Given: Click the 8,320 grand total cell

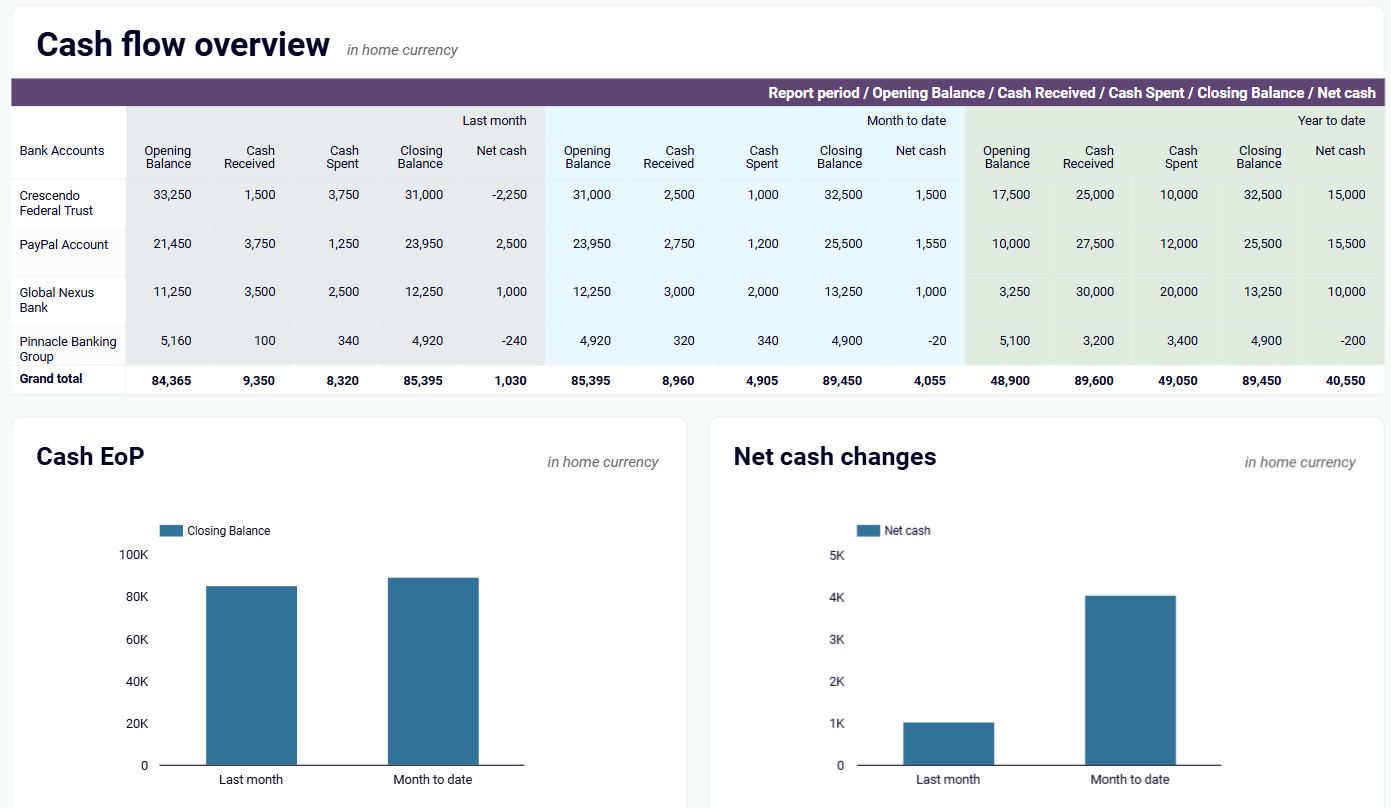Looking at the screenshot, I should pyautogui.click(x=342, y=381).
